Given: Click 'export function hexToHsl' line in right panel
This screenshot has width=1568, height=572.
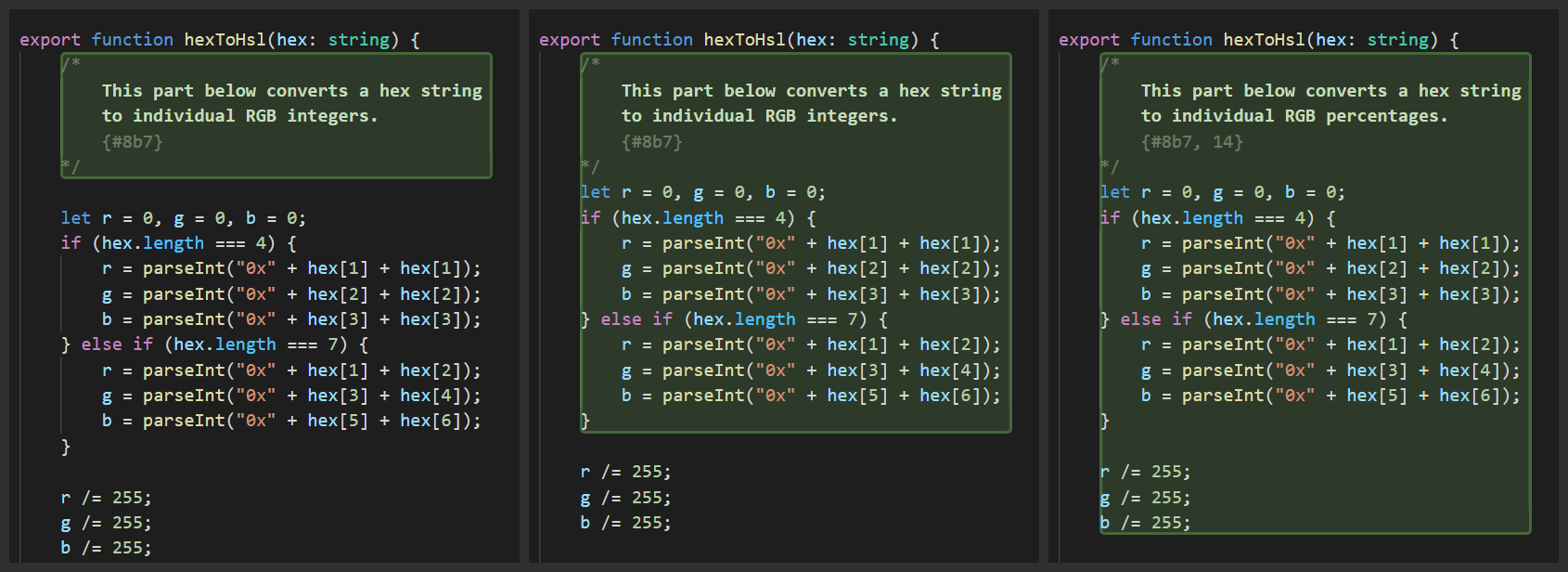Looking at the screenshot, I should [1259, 40].
